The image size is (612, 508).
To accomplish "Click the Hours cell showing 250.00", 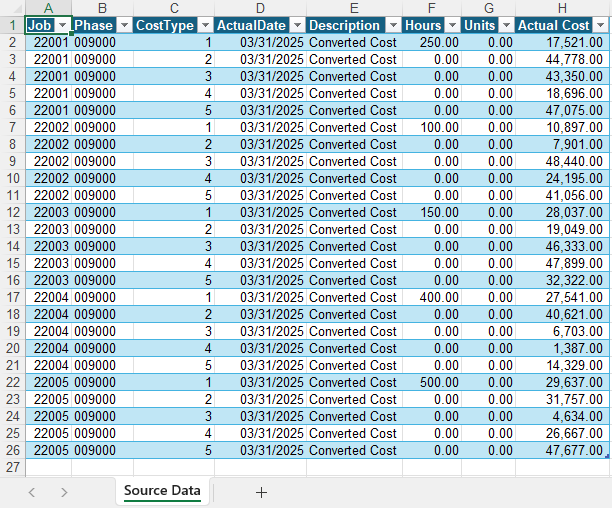I will tap(432, 42).
